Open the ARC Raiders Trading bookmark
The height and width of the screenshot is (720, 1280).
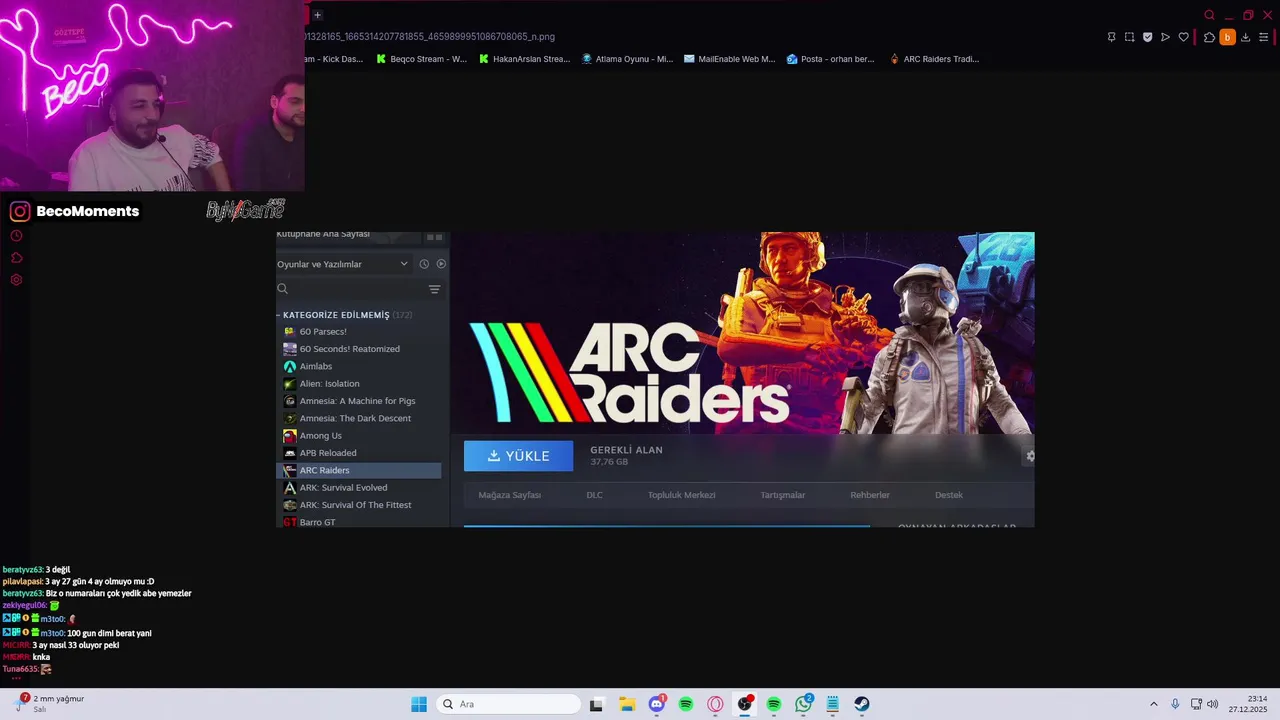coord(934,59)
